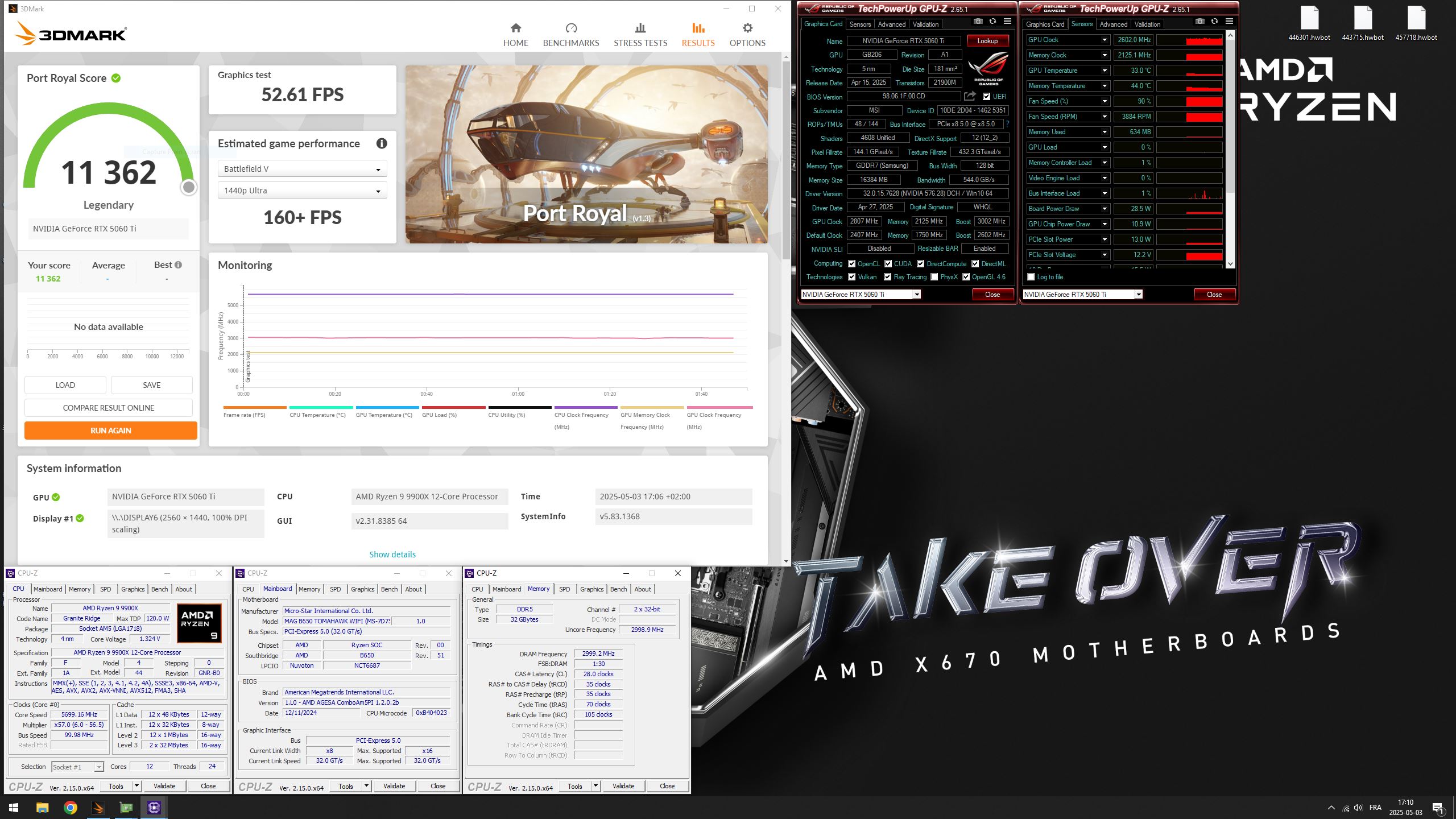The width and height of the screenshot is (1456, 819).
Task: Click the Lookup button in GPU-Z
Action: pos(987,41)
